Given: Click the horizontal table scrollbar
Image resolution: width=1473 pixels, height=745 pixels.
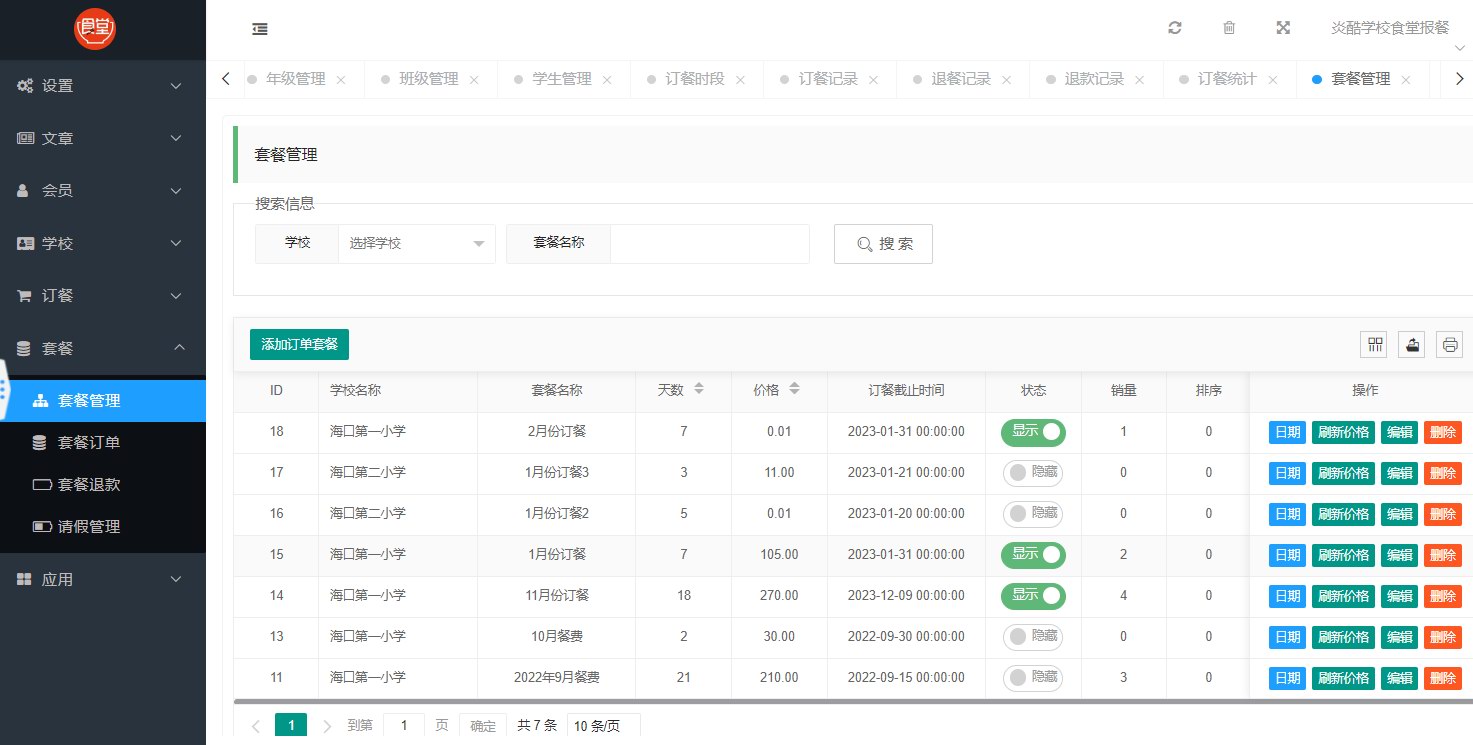Looking at the screenshot, I should tap(853, 702).
